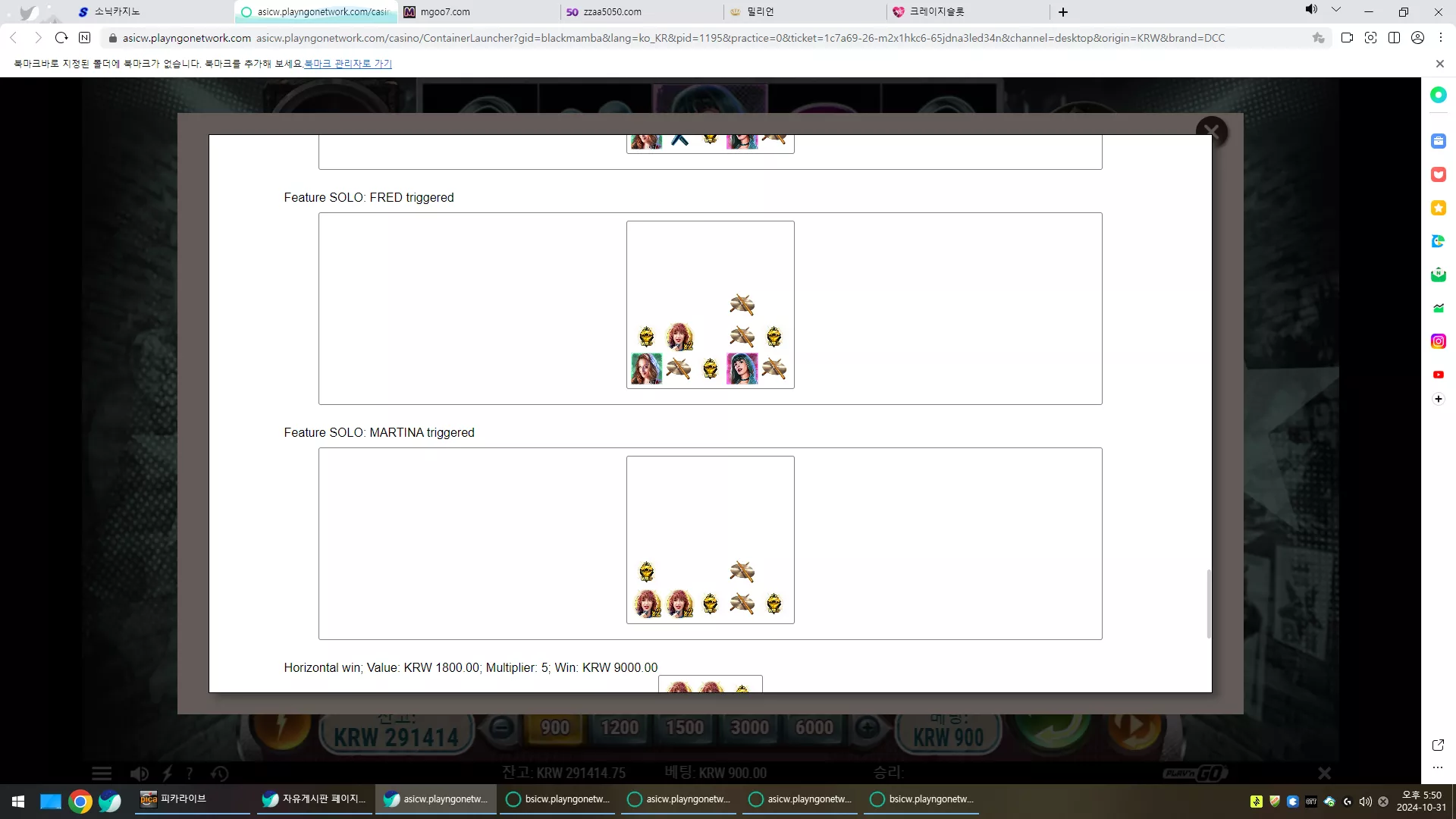
Task: Open Naver home via the N icon
Action: [x=85, y=38]
